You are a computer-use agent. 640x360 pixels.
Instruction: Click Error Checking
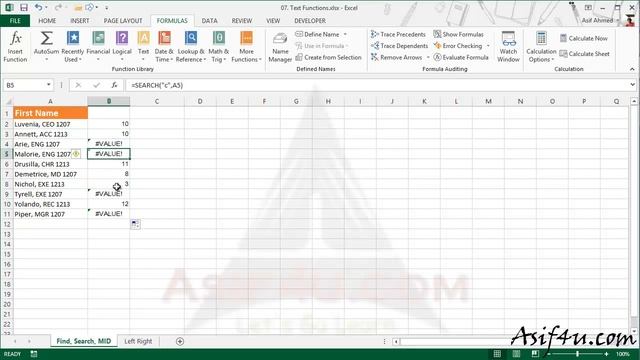(458, 46)
